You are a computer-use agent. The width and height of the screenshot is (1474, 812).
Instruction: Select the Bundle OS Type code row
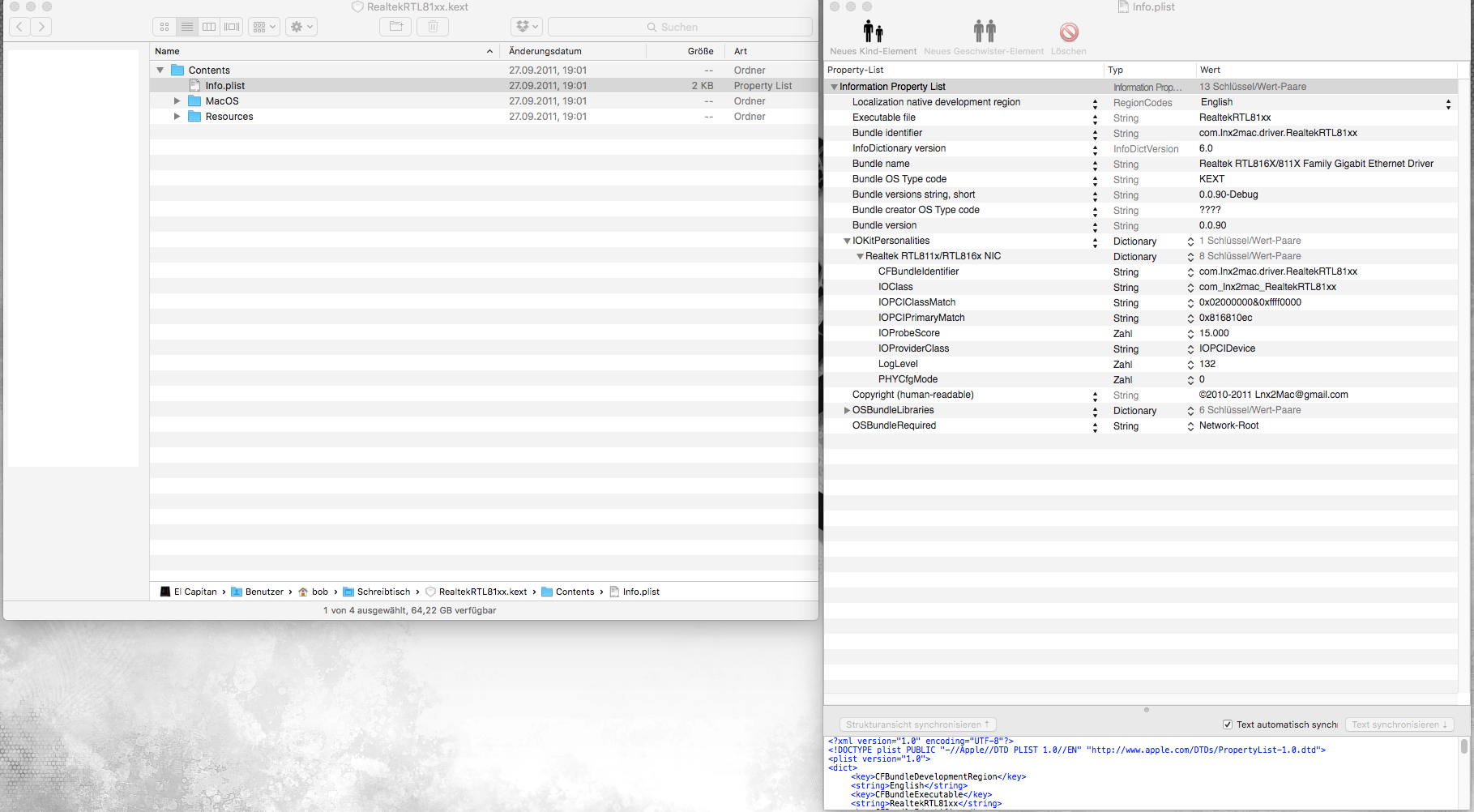point(1141,179)
